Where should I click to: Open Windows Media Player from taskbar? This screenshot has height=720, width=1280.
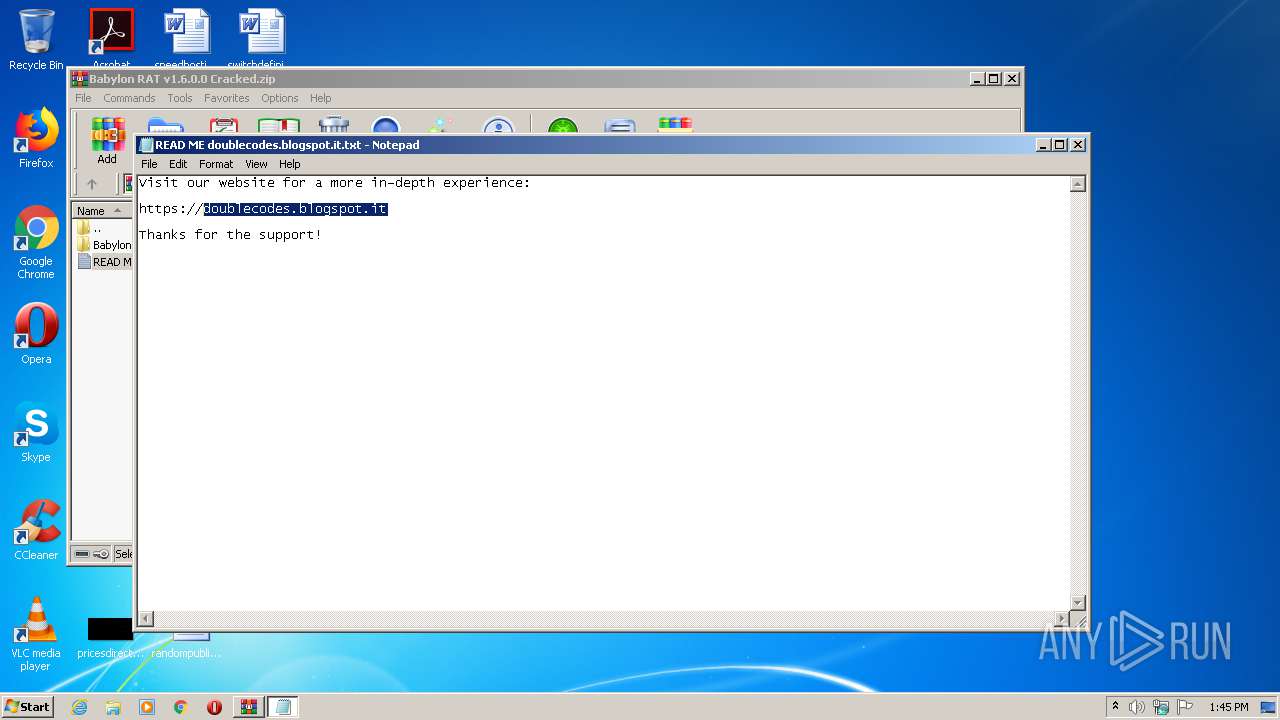pyautogui.click(x=147, y=707)
